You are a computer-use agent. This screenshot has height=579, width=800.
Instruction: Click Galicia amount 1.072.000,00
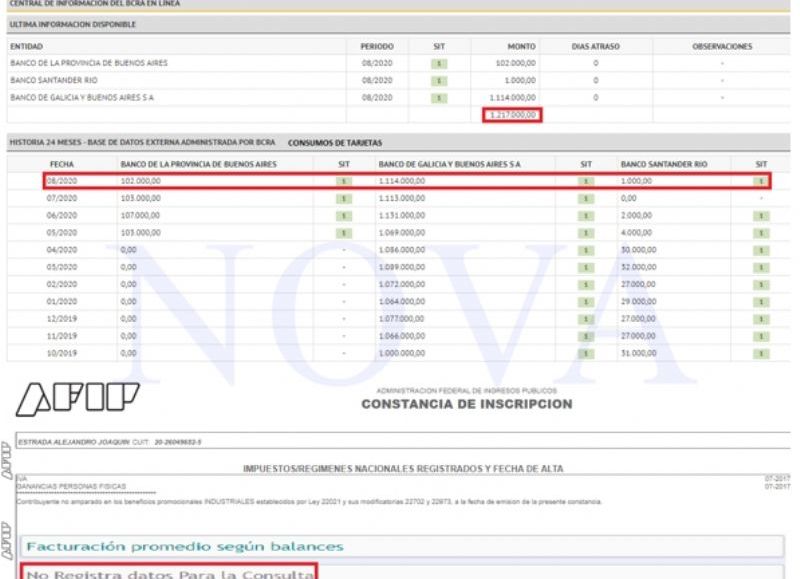(x=402, y=284)
